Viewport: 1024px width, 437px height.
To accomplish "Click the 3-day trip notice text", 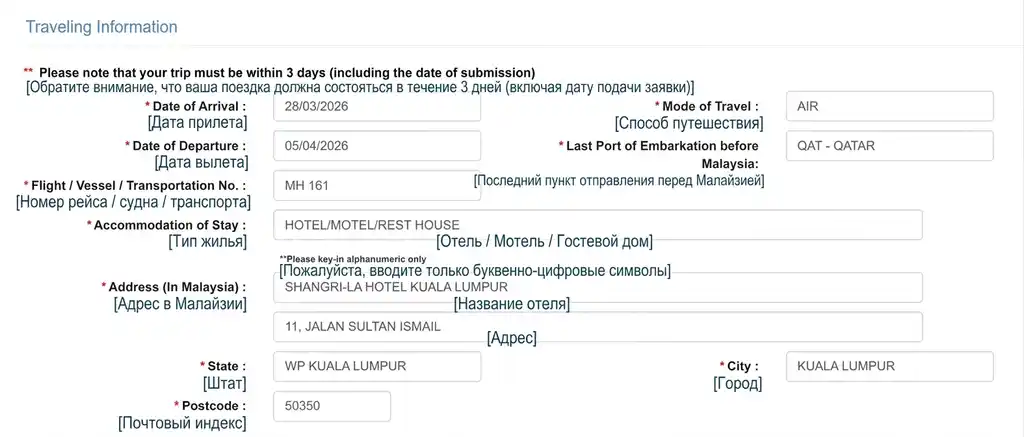I will (286, 73).
